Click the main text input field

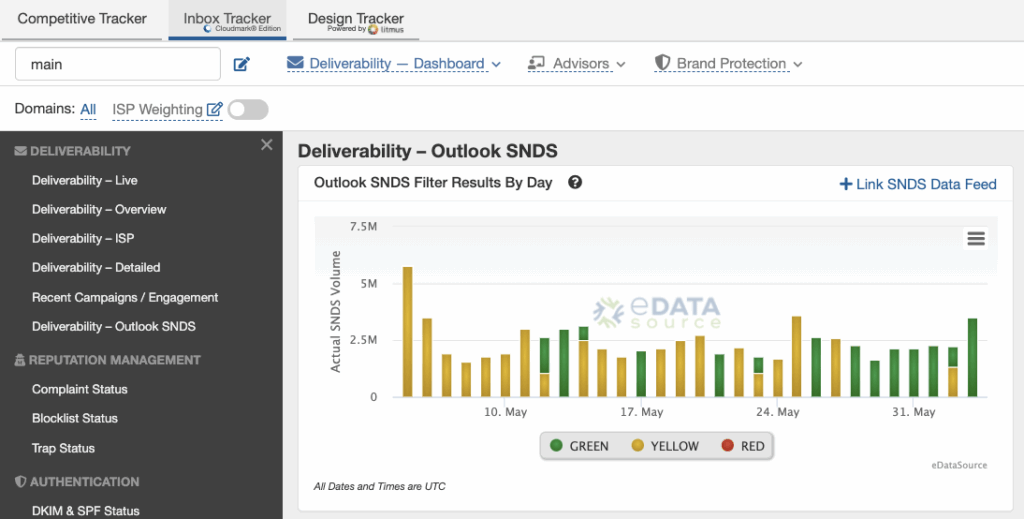click(x=118, y=64)
